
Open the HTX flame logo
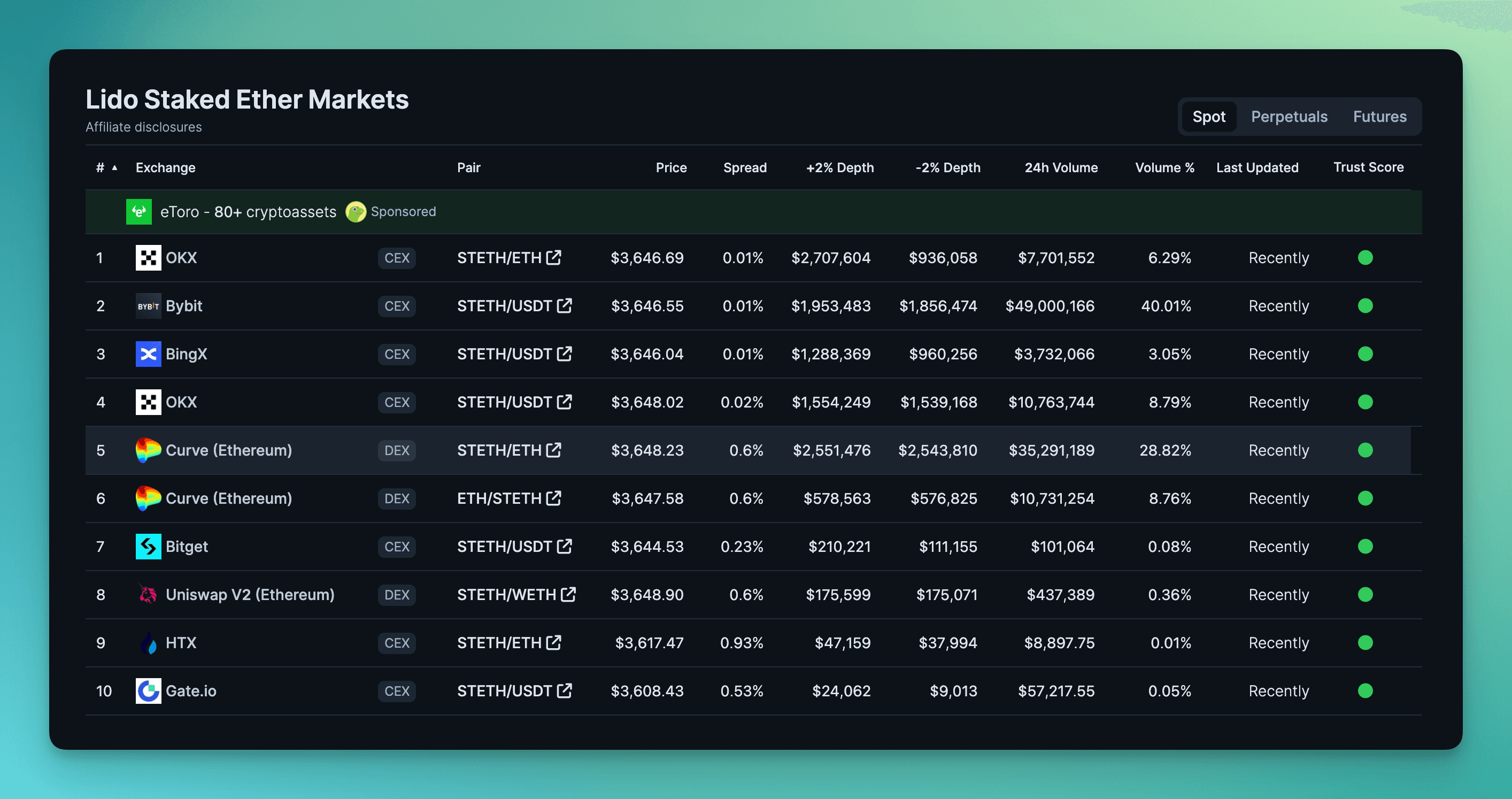tap(149, 643)
